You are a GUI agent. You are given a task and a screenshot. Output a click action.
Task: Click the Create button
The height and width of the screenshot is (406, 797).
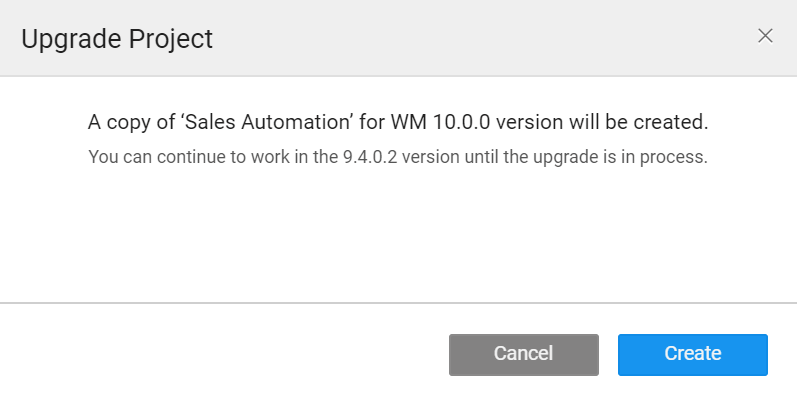click(692, 354)
